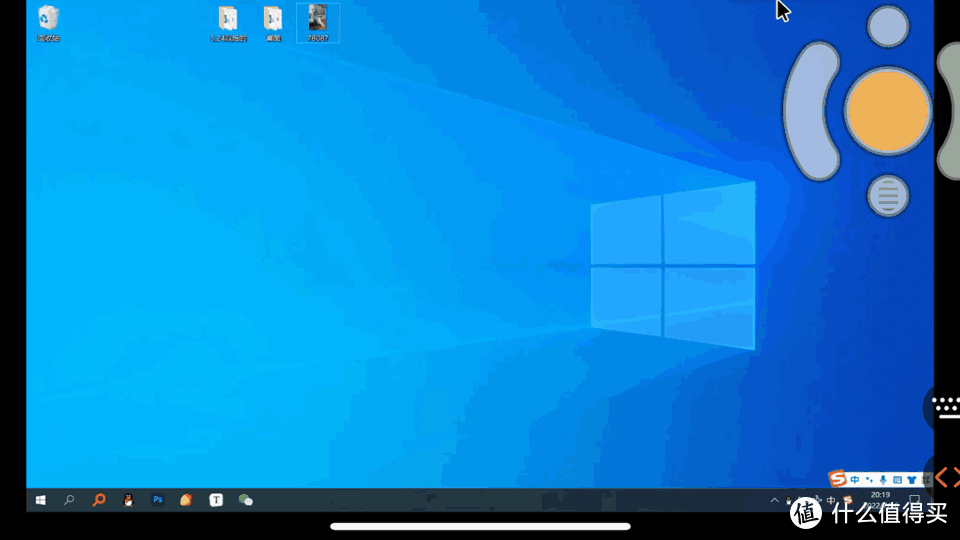960x540 pixels.
Task: Toggle the tray 中 input language indicator
Action: 831,500
